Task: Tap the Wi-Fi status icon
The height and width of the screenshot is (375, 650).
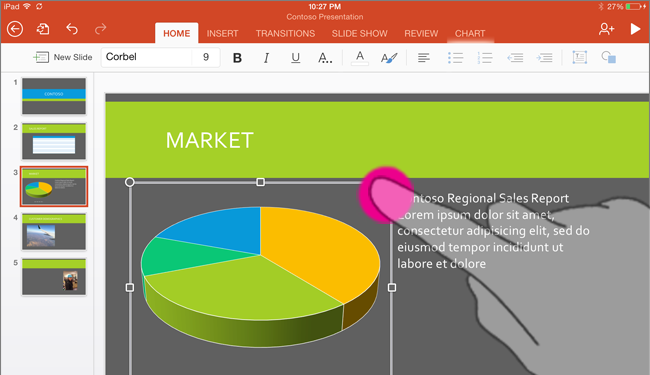Action: pyautogui.click(x=27, y=6)
